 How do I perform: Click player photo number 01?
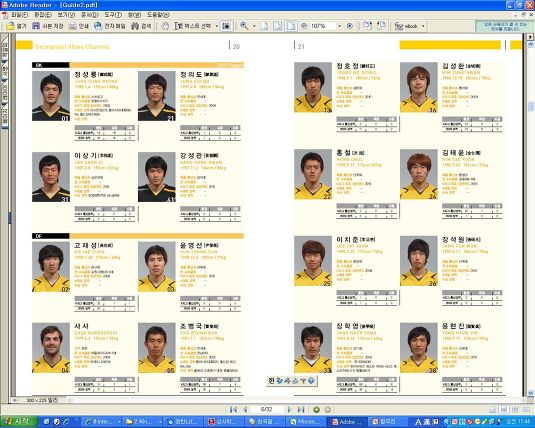[x=51, y=96]
